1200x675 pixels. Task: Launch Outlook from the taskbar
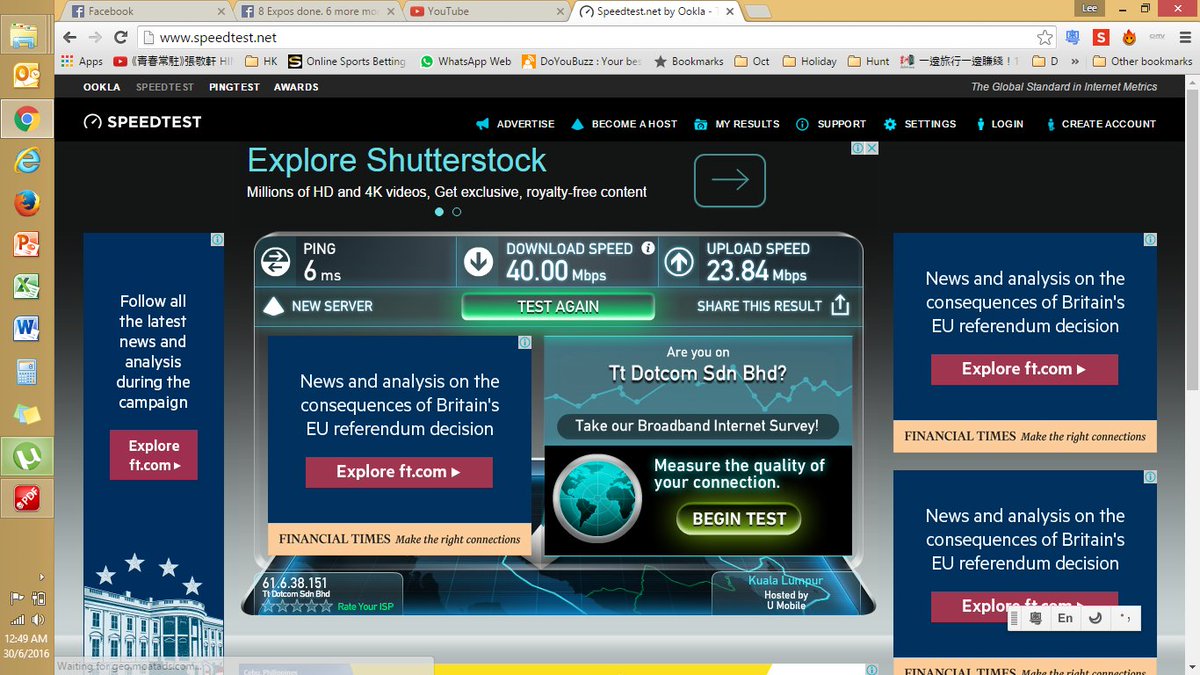[x=25, y=77]
